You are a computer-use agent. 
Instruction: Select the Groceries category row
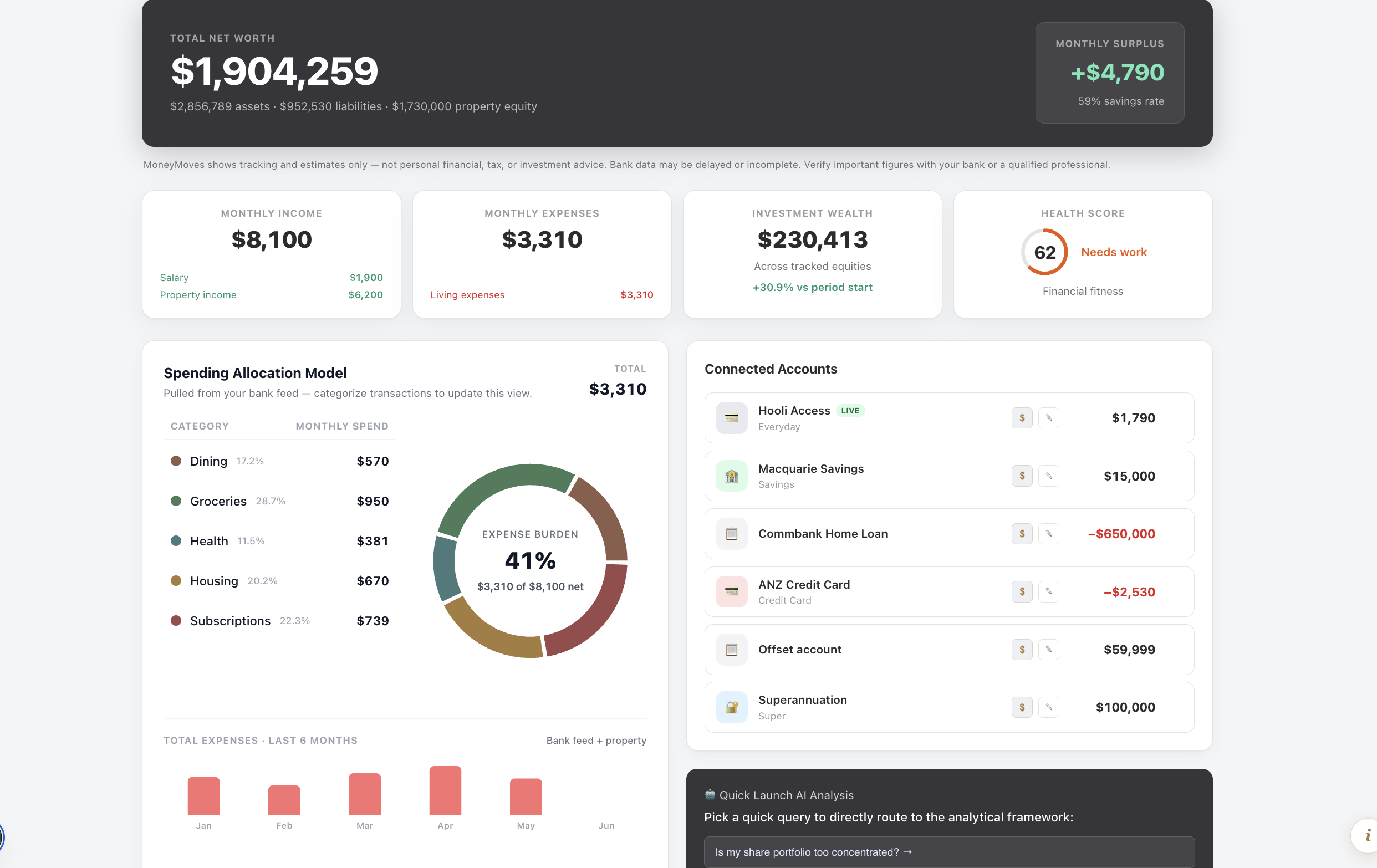pyautogui.click(x=279, y=501)
